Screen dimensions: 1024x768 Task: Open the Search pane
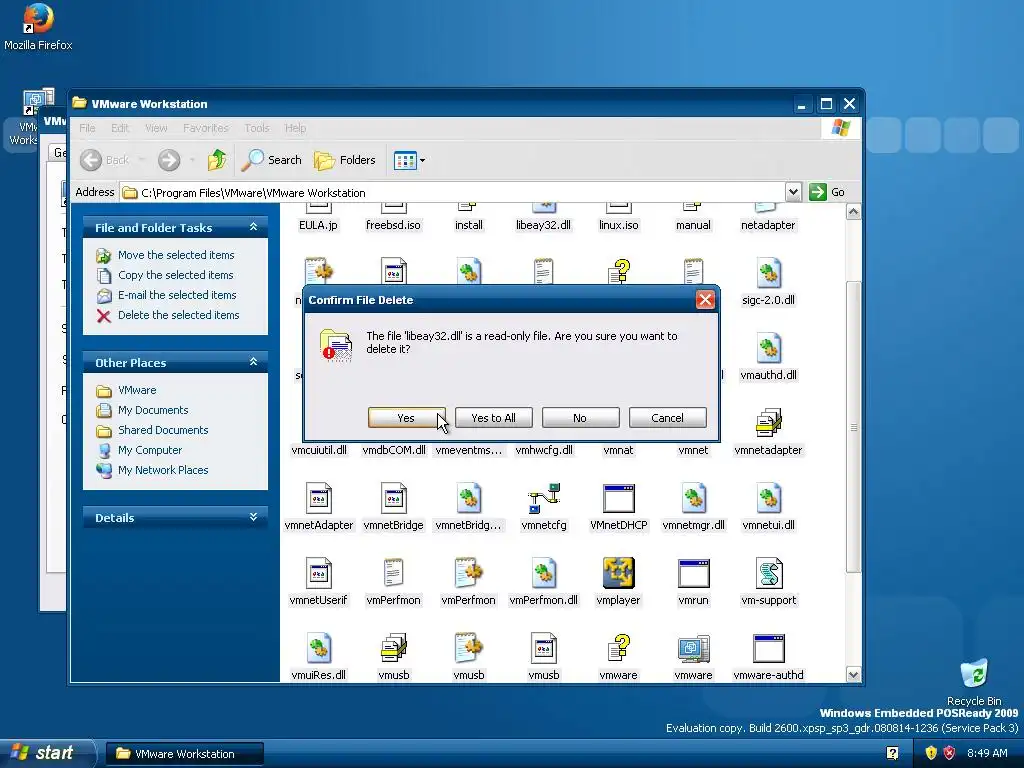pyautogui.click(x=272, y=160)
